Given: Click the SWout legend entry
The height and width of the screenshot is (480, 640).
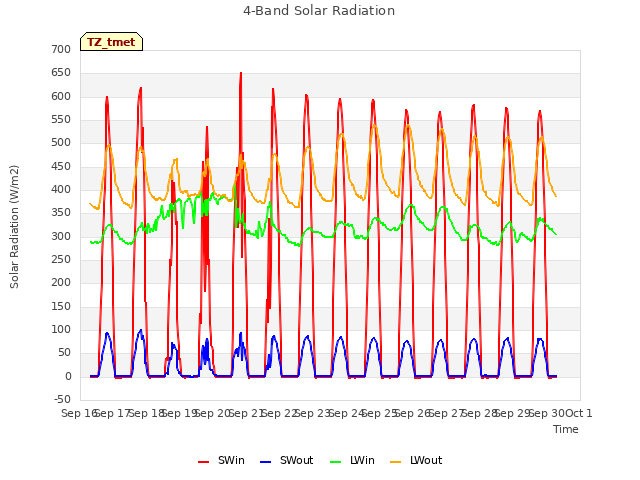Looking at the screenshot, I should tap(287, 460).
